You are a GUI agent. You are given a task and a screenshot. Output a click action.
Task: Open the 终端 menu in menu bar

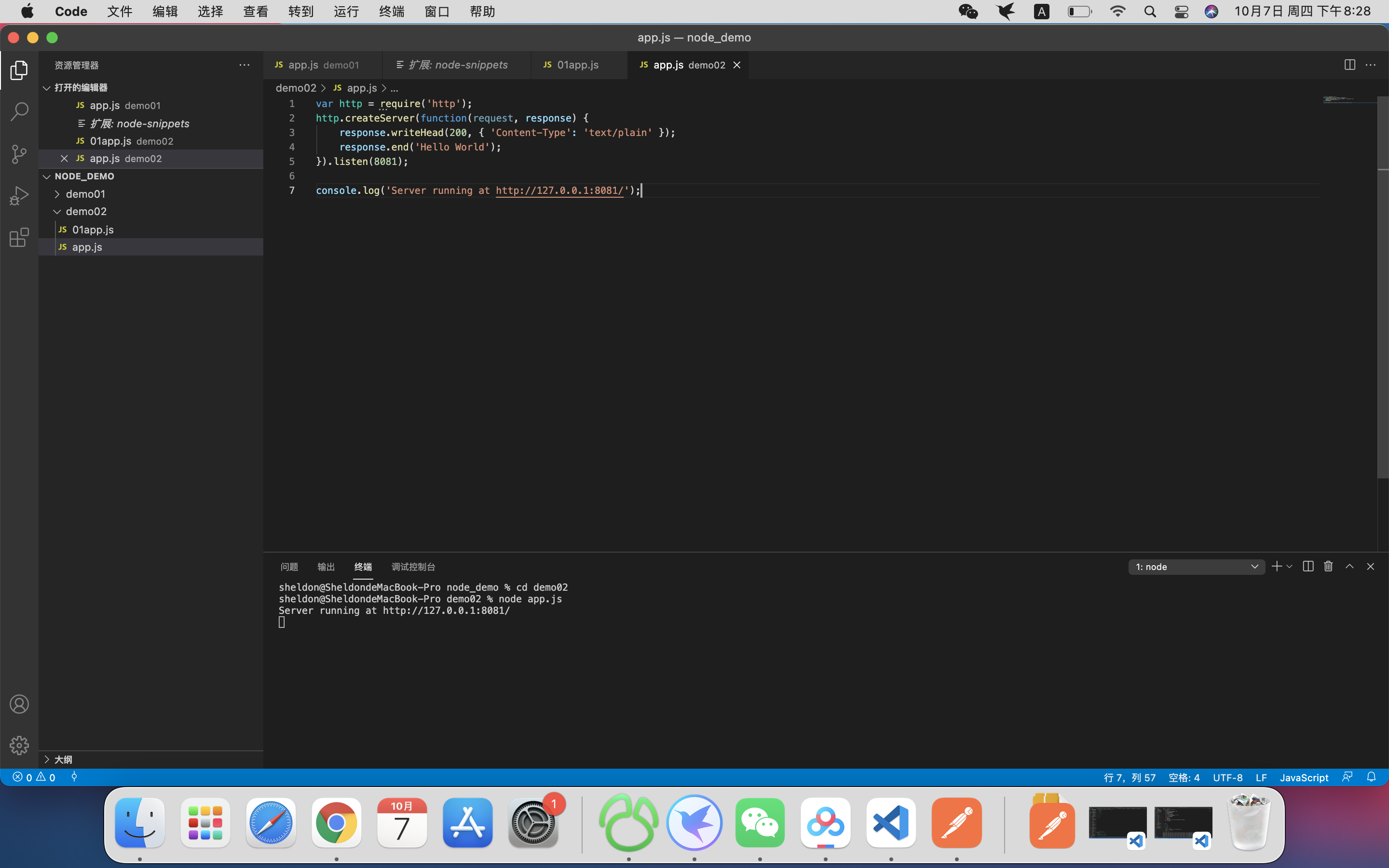coord(392,12)
